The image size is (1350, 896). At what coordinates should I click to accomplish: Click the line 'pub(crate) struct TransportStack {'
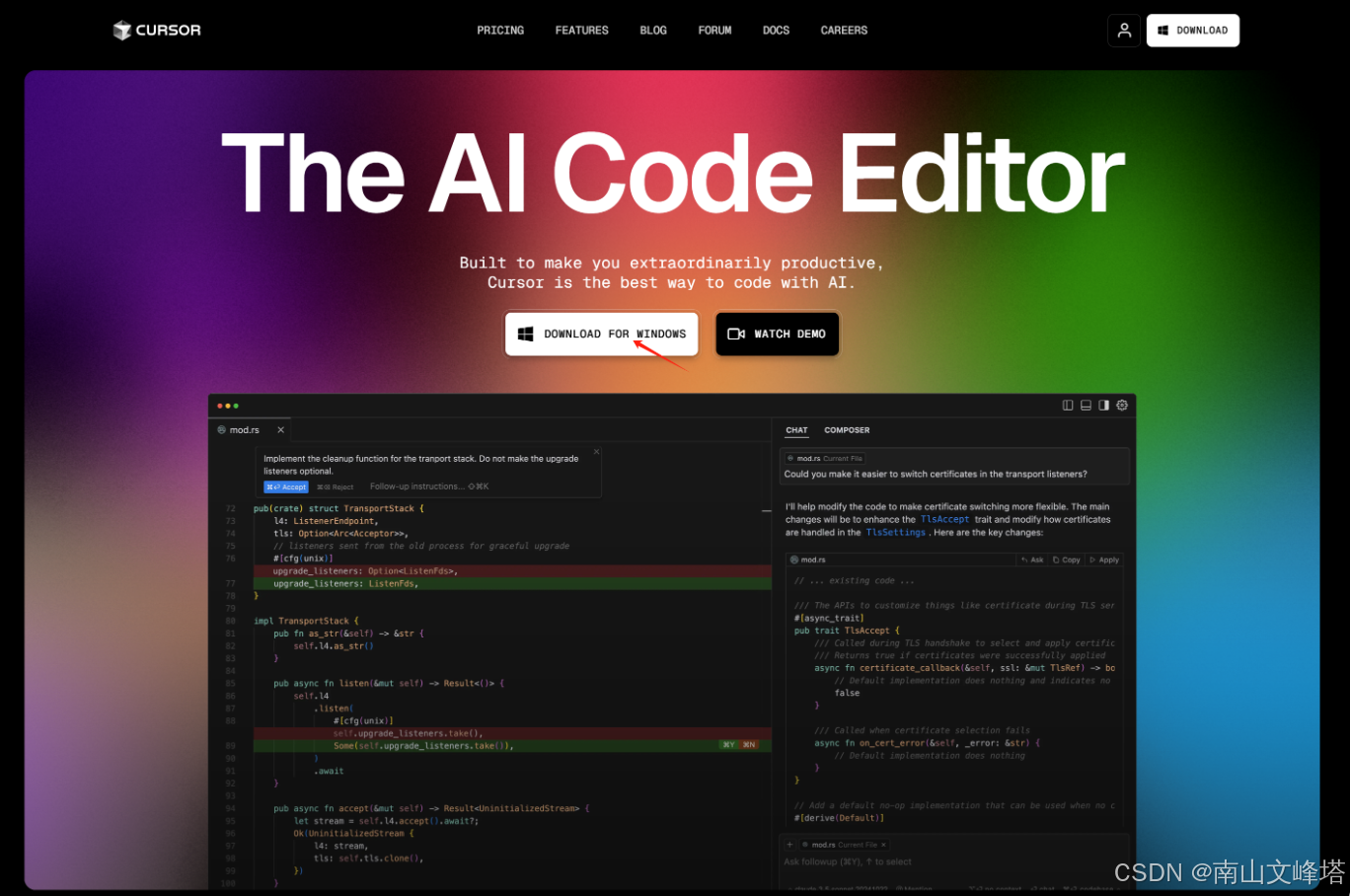coord(338,509)
